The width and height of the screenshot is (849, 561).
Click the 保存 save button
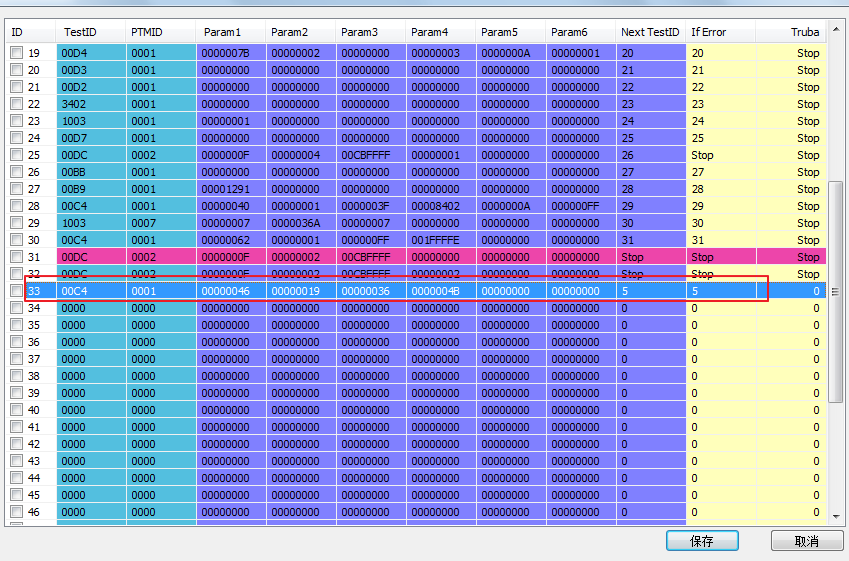[702, 541]
